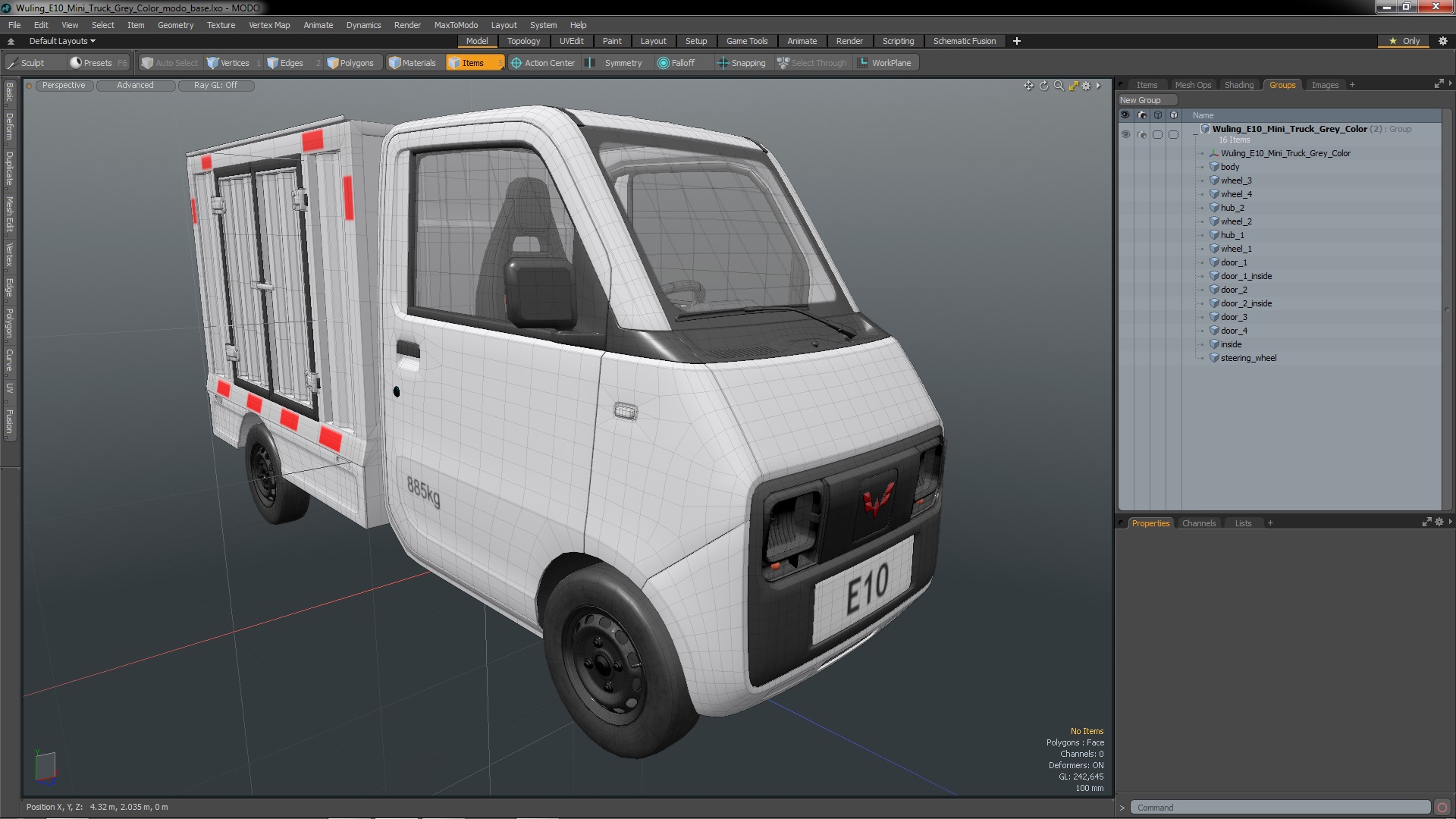This screenshot has height=819, width=1456.
Task: Click the New Group button
Action: click(1147, 100)
